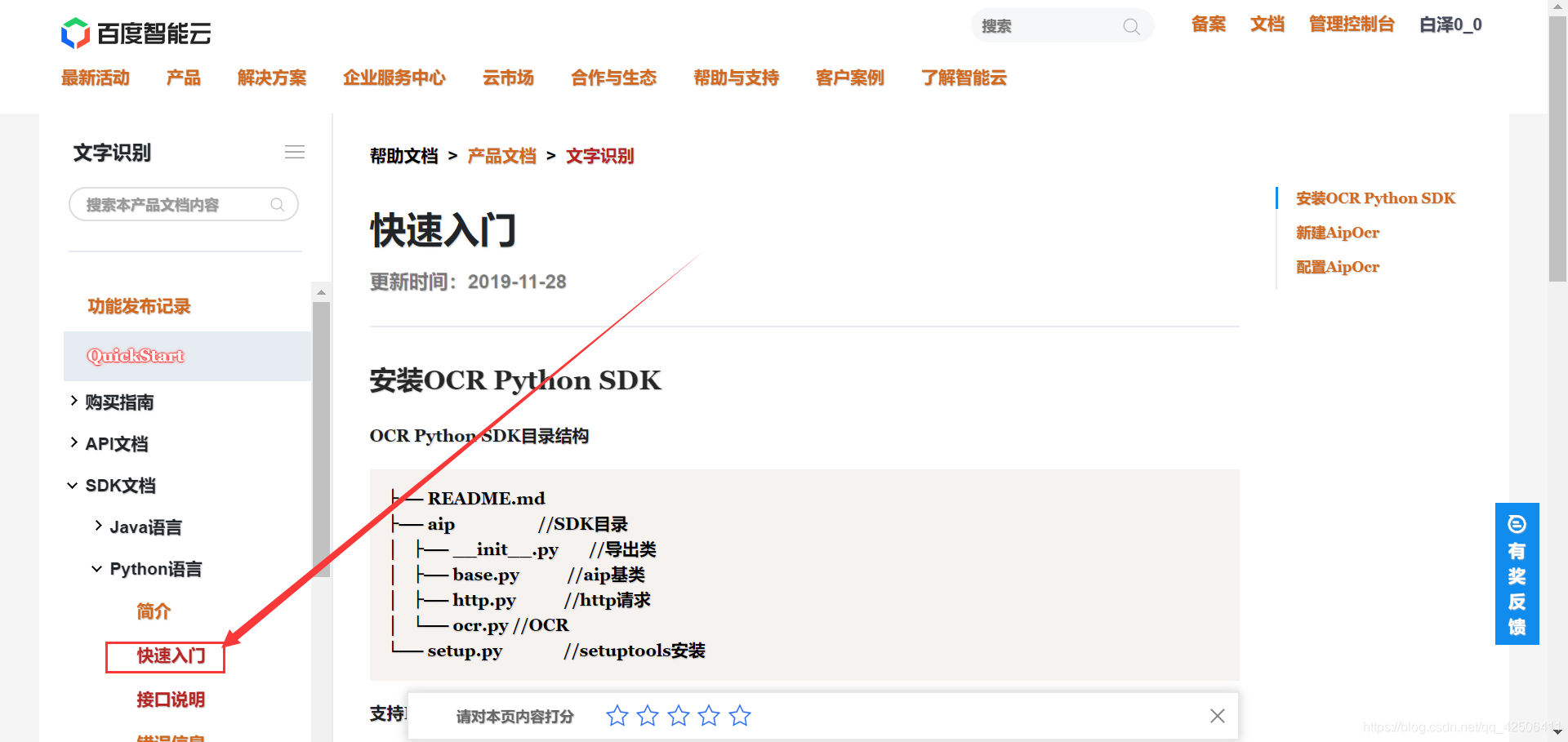Open the 简介 page under Python语言

point(154,611)
